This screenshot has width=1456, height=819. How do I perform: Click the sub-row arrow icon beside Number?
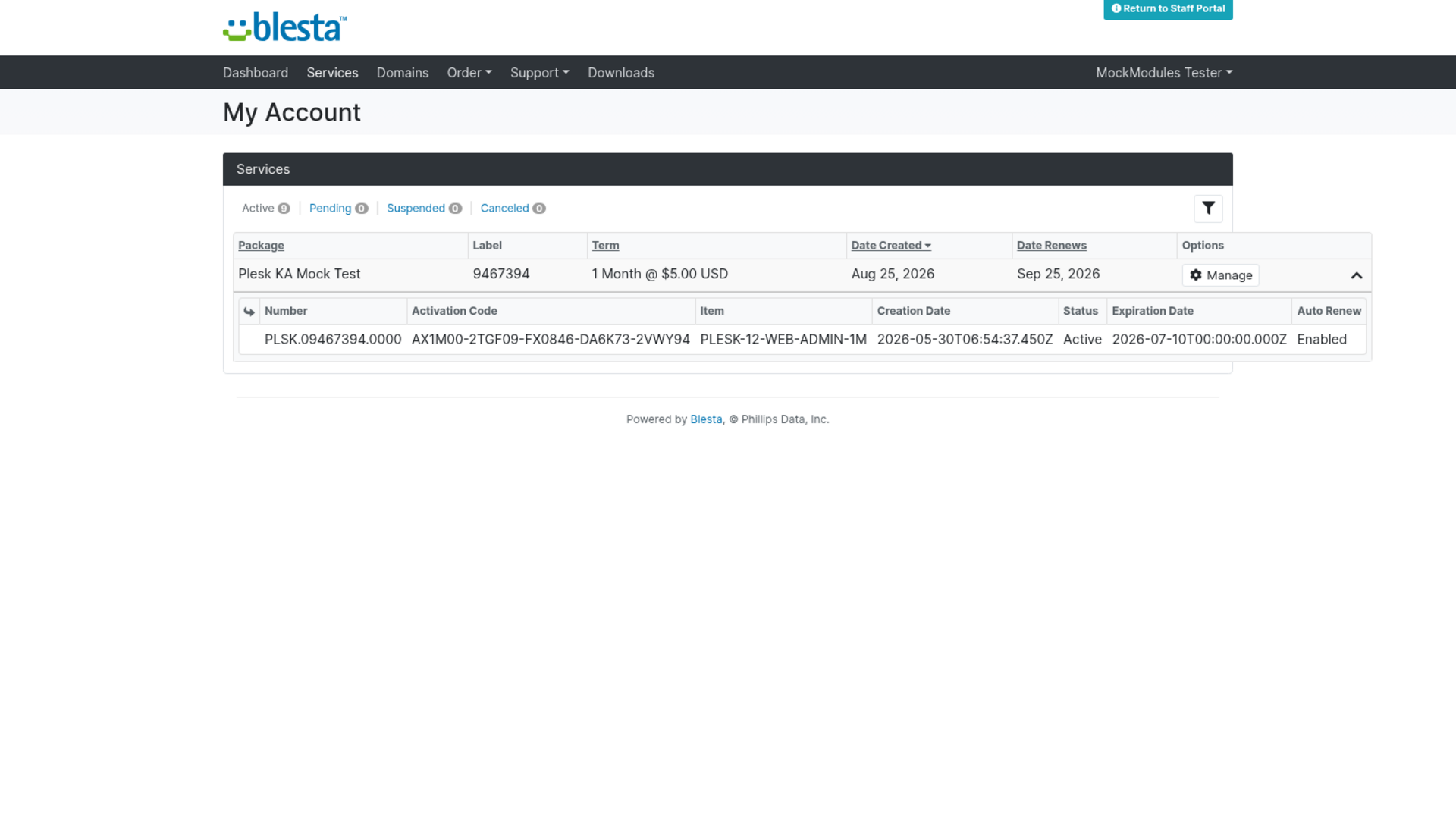click(x=249, y=312)
